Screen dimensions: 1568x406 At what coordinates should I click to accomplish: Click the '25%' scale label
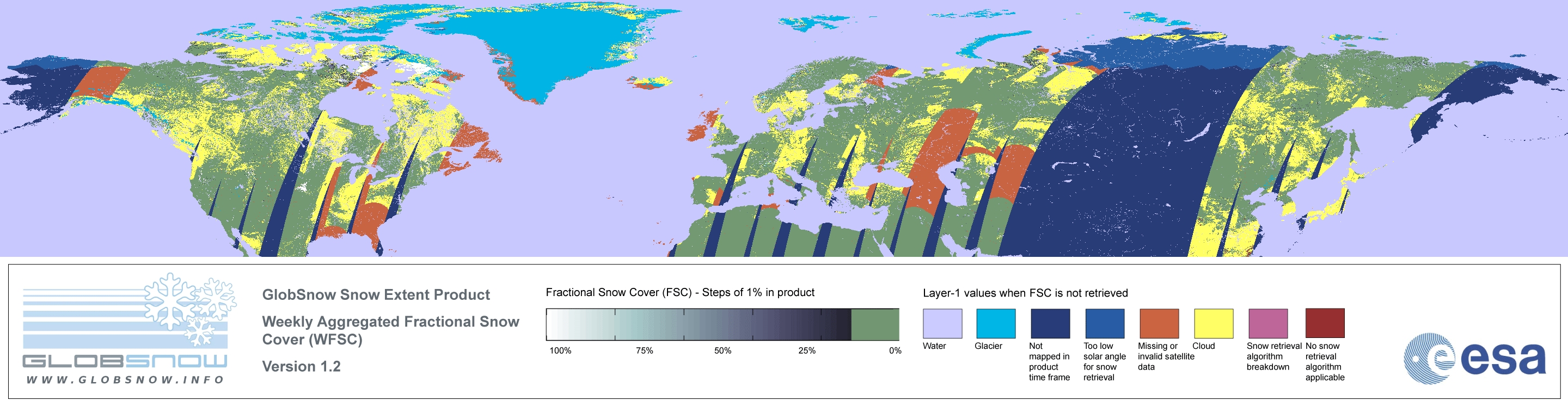(806, 350)
